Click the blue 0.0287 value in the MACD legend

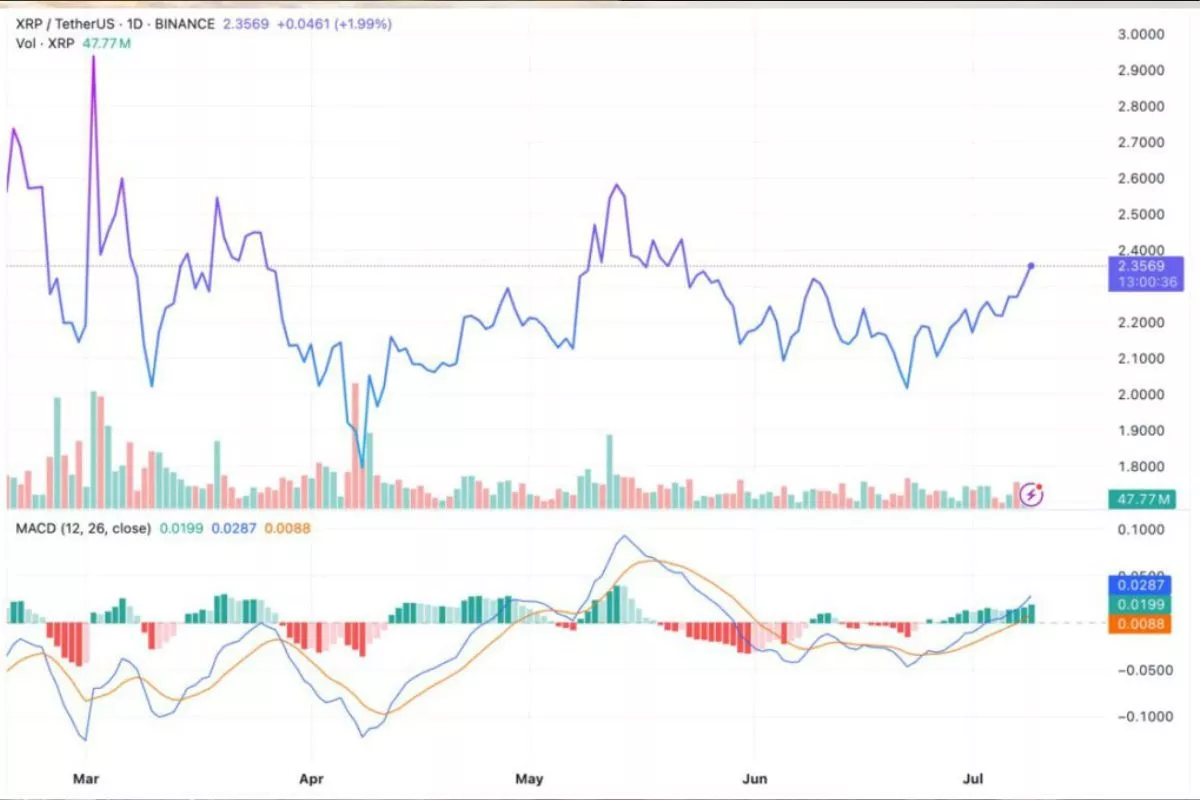coord(233,527)
